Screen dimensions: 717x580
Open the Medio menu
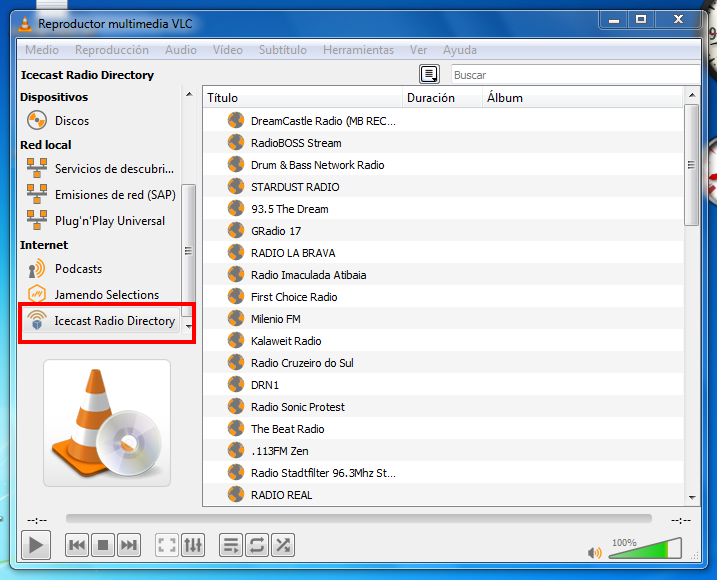[x=42, y=50]
